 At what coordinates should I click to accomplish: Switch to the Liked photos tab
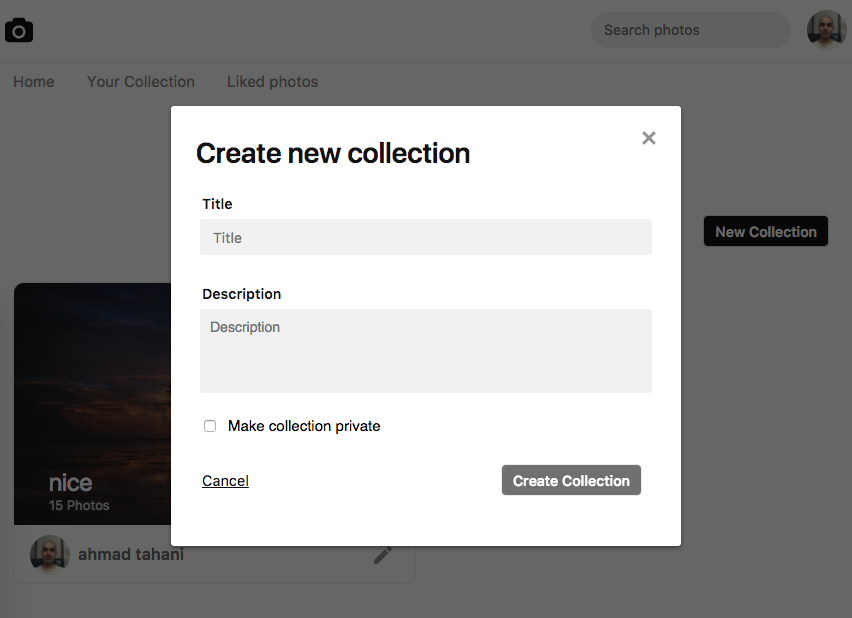[272, 82]
